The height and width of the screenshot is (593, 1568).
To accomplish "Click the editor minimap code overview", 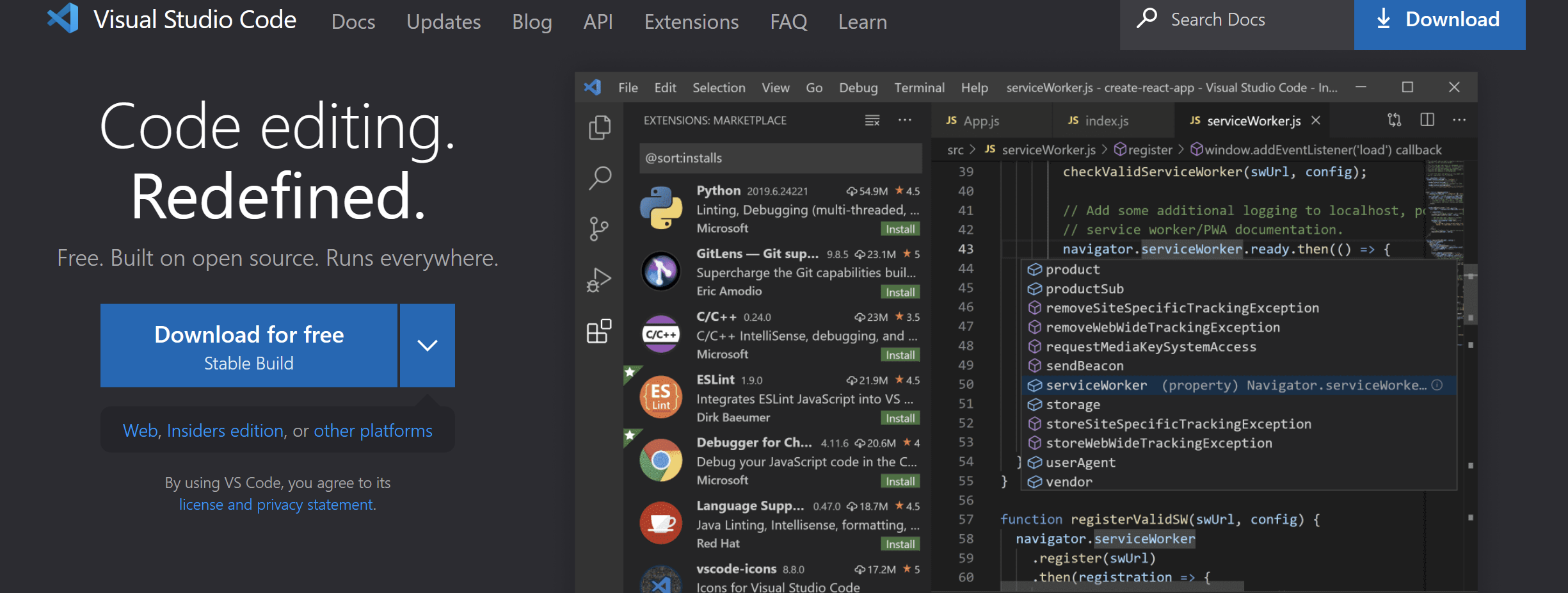I will tap(1444, 211).
